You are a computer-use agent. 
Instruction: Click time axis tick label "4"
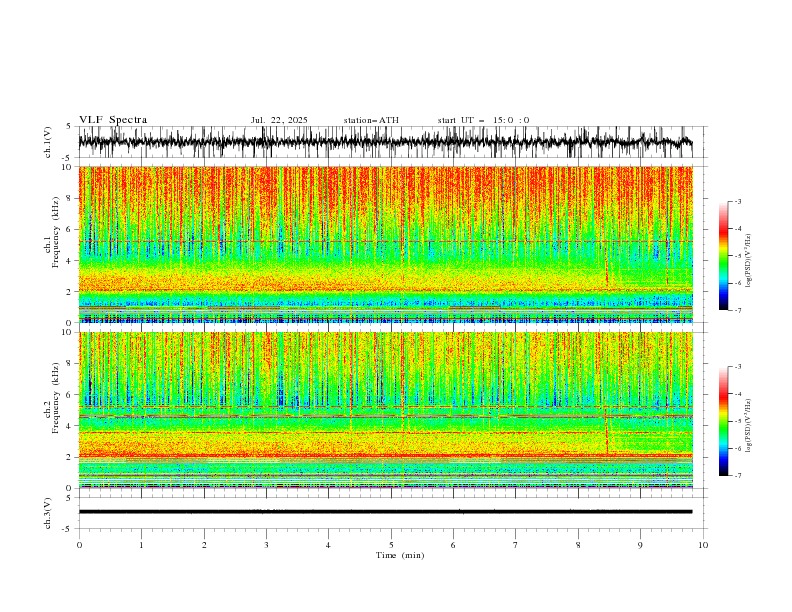pos(328,545)
